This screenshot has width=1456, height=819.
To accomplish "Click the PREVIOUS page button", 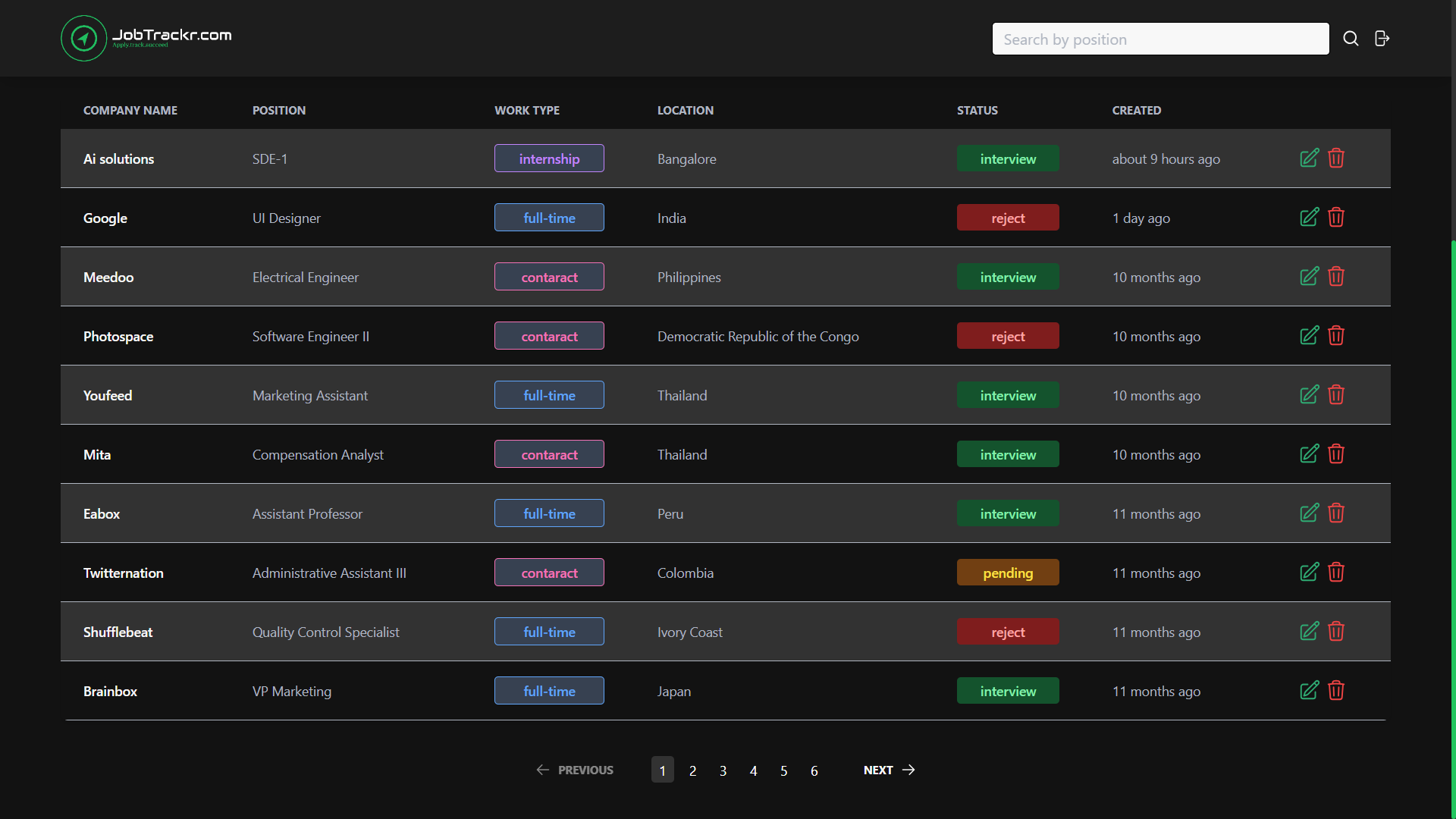I will point(575,770).
